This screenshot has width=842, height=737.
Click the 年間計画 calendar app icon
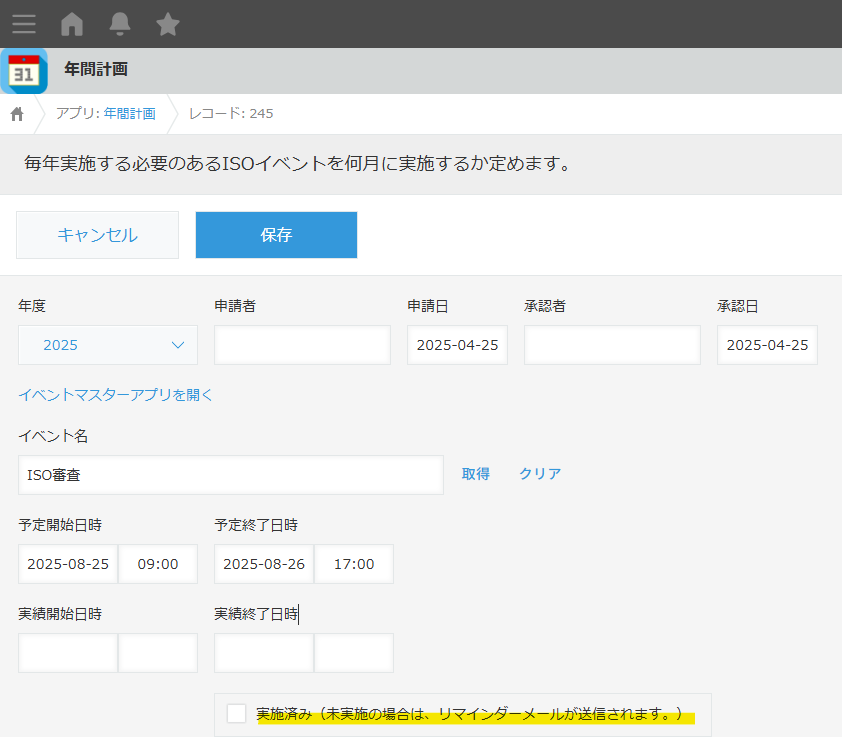(24, 71)
